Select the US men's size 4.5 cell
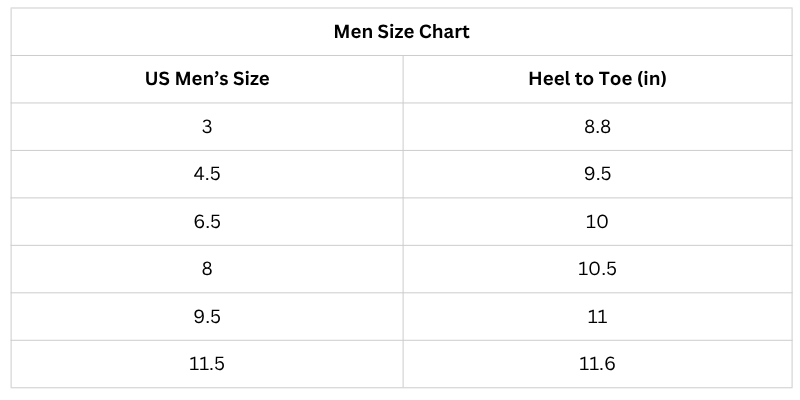The height and width of the screenshot is (400, 800). click(207, 174)
